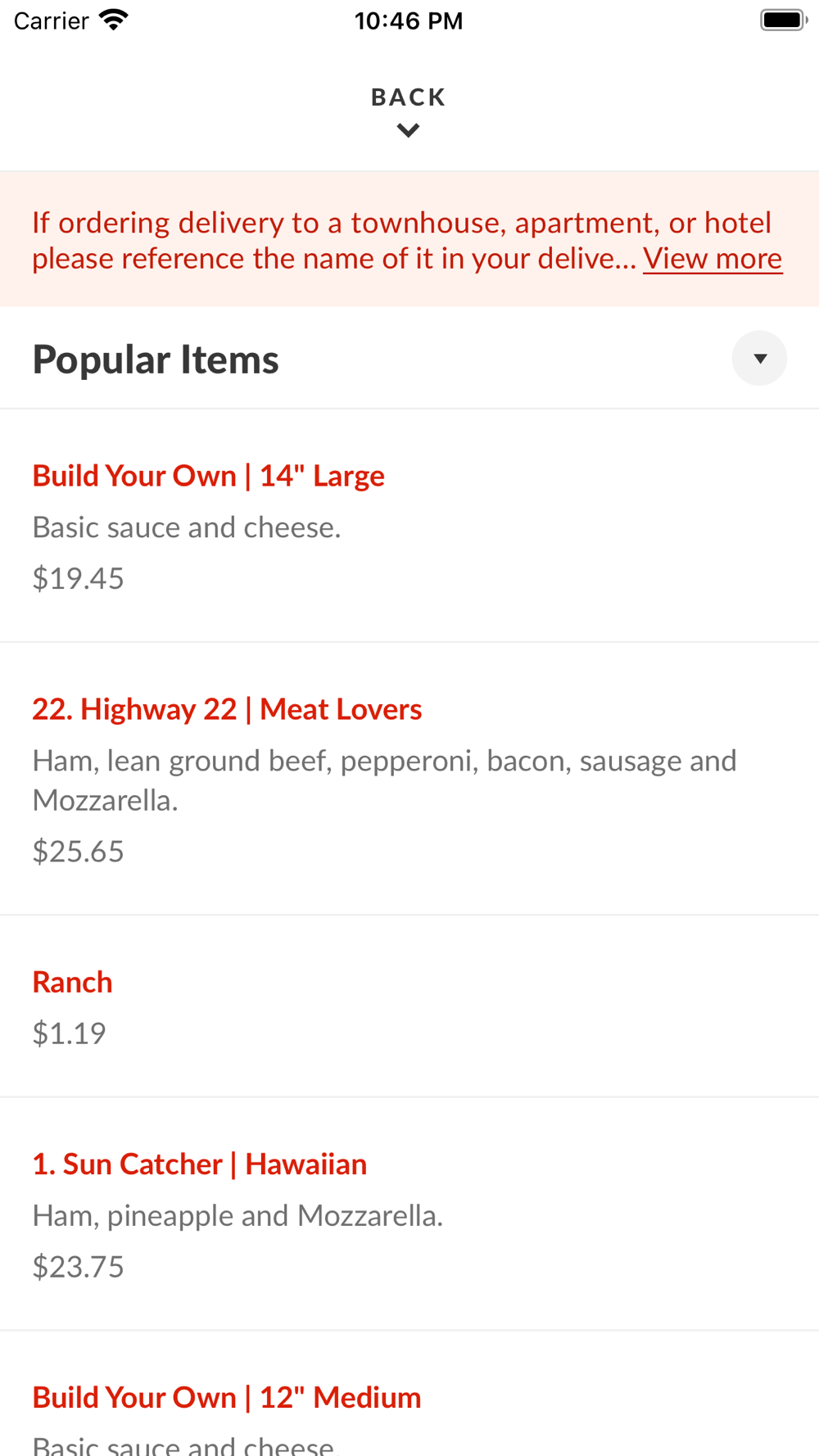This screenshot has width=819, height=1456.
Task: Tap the red delivery notice text
Action: coord(336,240)
